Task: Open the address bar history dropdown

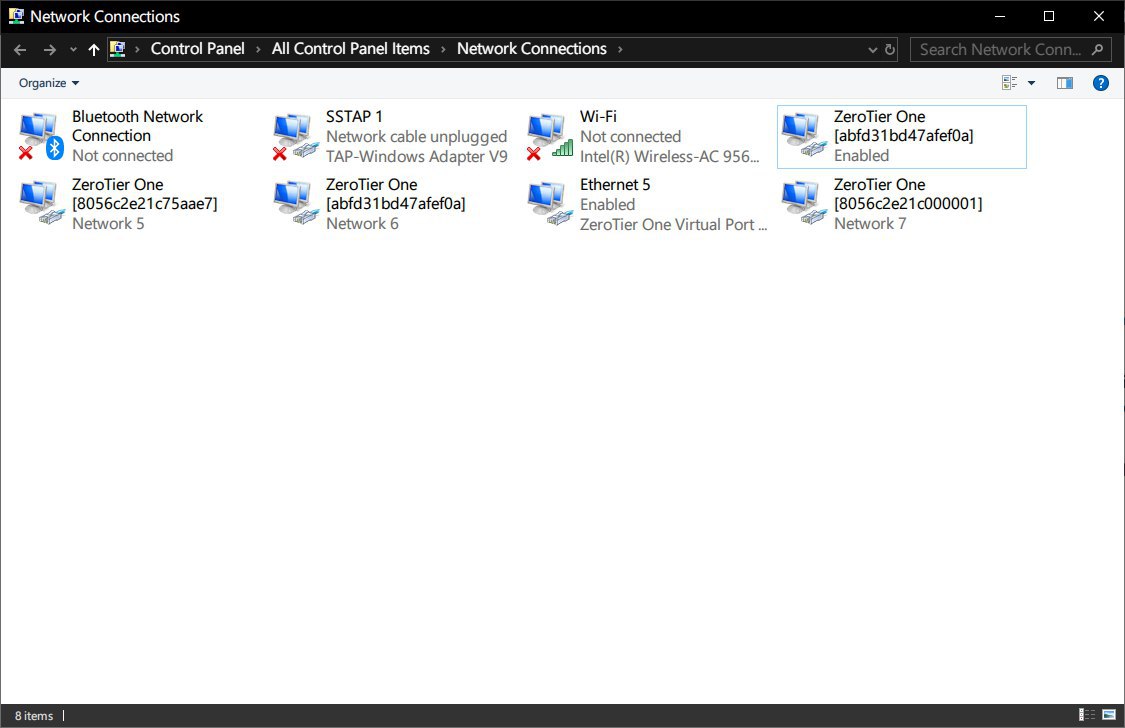Action: (x=872, y=49)
